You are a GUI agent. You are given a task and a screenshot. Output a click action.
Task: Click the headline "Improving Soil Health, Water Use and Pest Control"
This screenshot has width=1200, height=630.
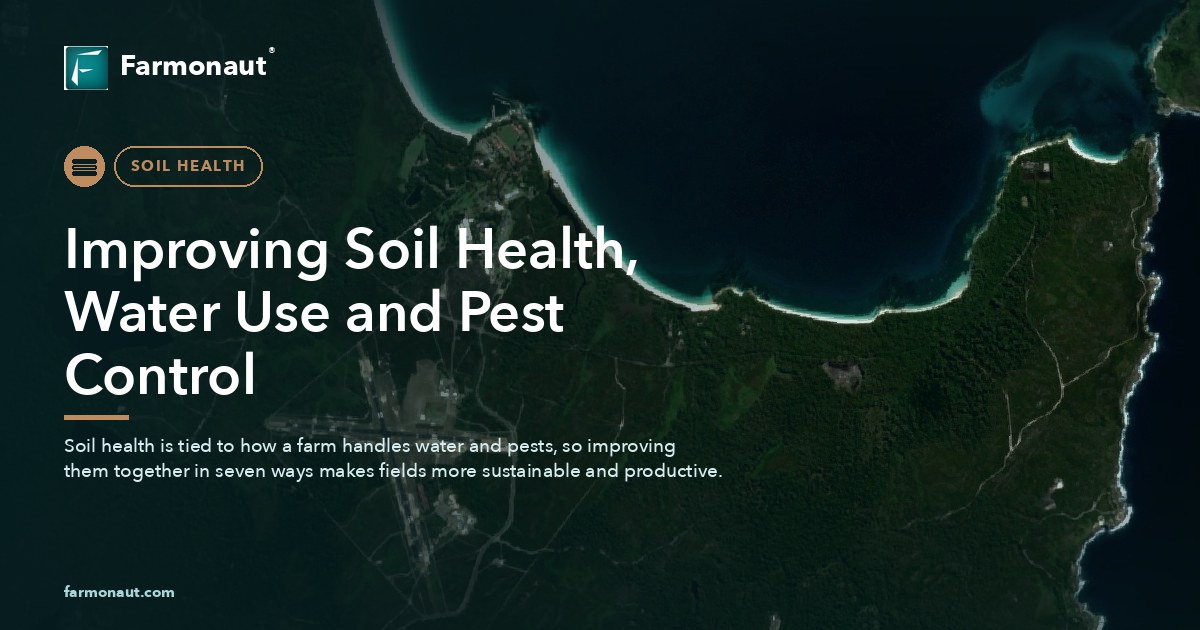[x=351, y=313]
